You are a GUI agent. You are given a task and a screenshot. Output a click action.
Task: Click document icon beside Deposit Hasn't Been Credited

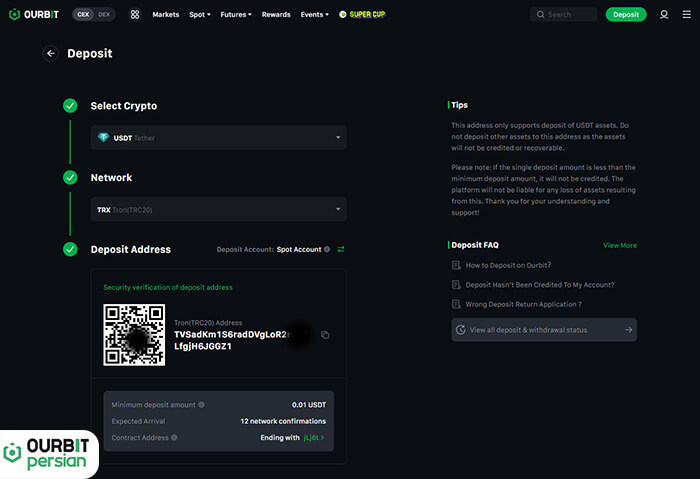(x=456, y=285)
